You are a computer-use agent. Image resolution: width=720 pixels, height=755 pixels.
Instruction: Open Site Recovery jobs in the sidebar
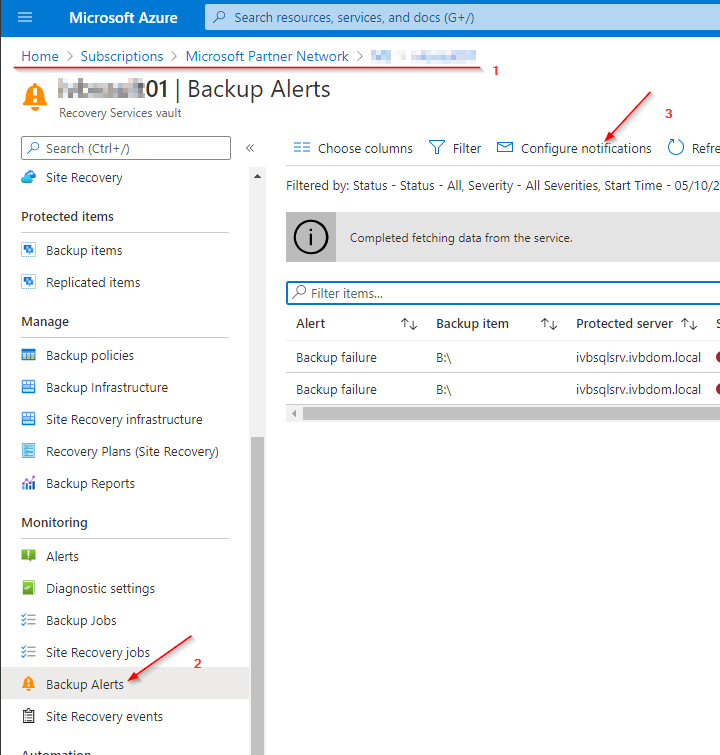click(x=98, y=652)
